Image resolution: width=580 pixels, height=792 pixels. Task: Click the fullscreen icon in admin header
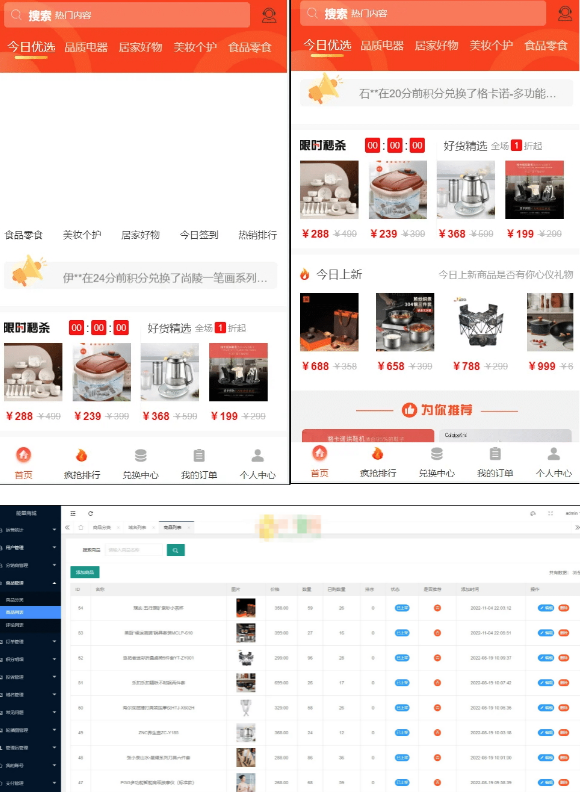tap(551, 513)
